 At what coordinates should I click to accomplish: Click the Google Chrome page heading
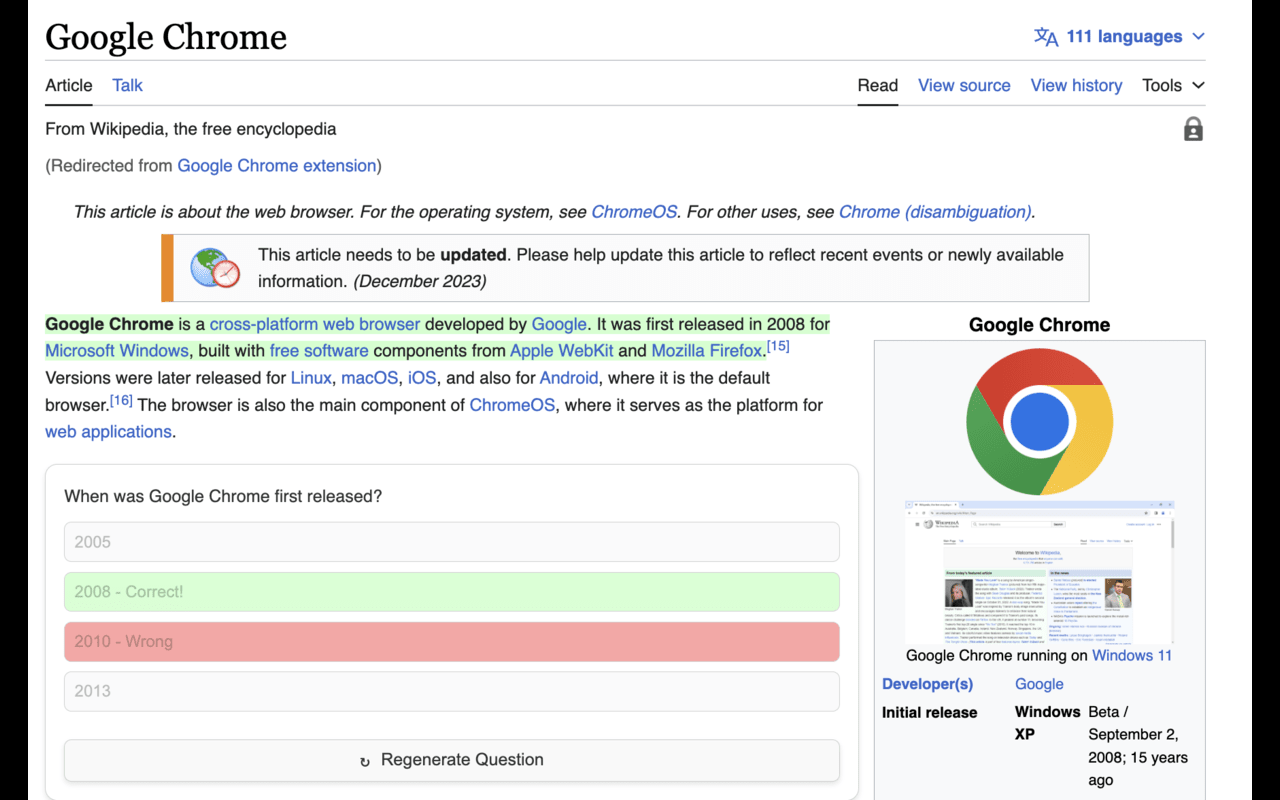[x=166, y=37]
